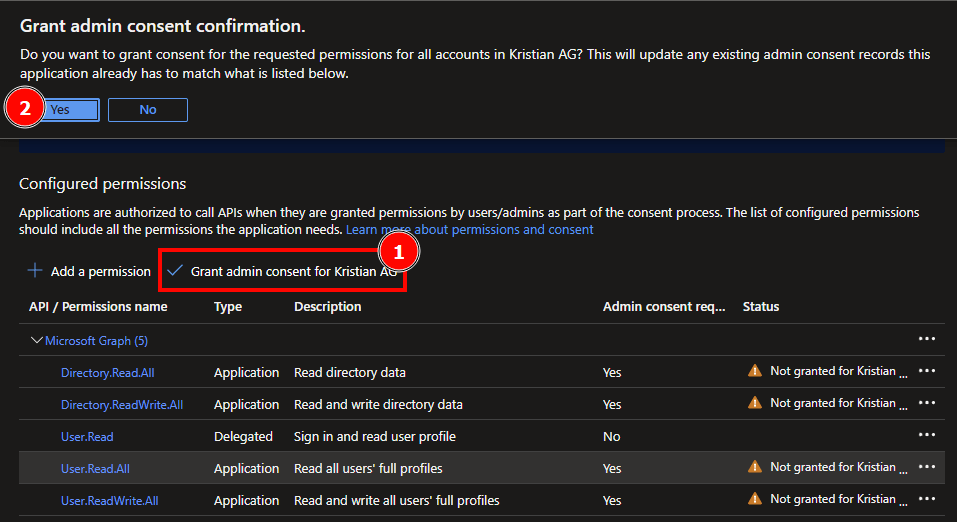Screen dimensions: 957x522
Task: Open the User.Read.All permission
Action: click(95, 469)
